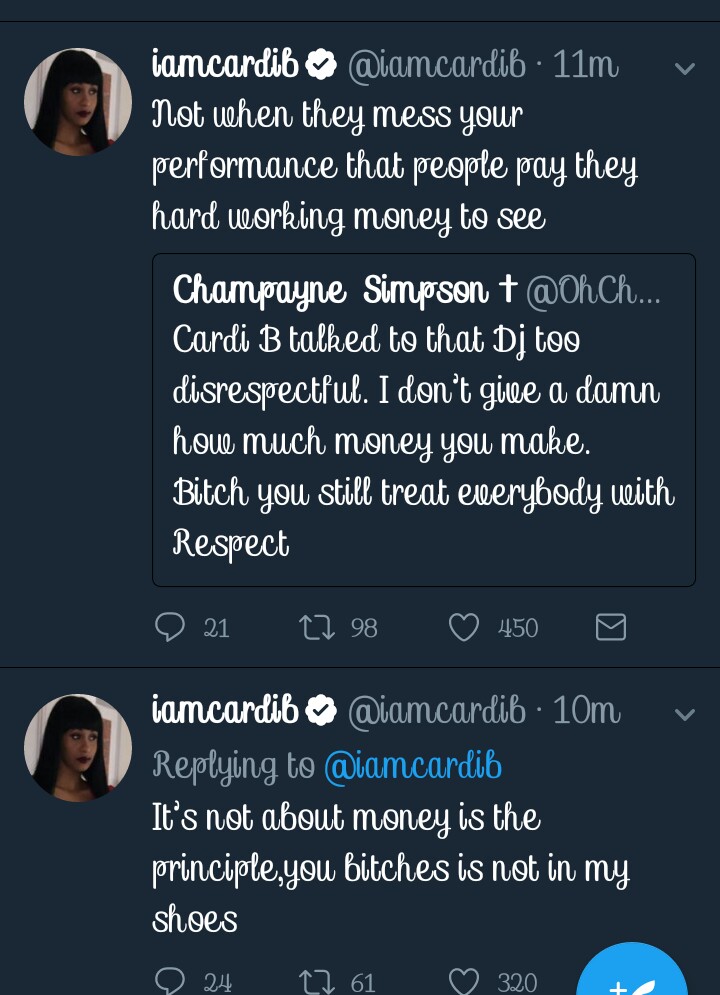Tap the compose new tweet button
Screen dimensions: 720x995
632,975
